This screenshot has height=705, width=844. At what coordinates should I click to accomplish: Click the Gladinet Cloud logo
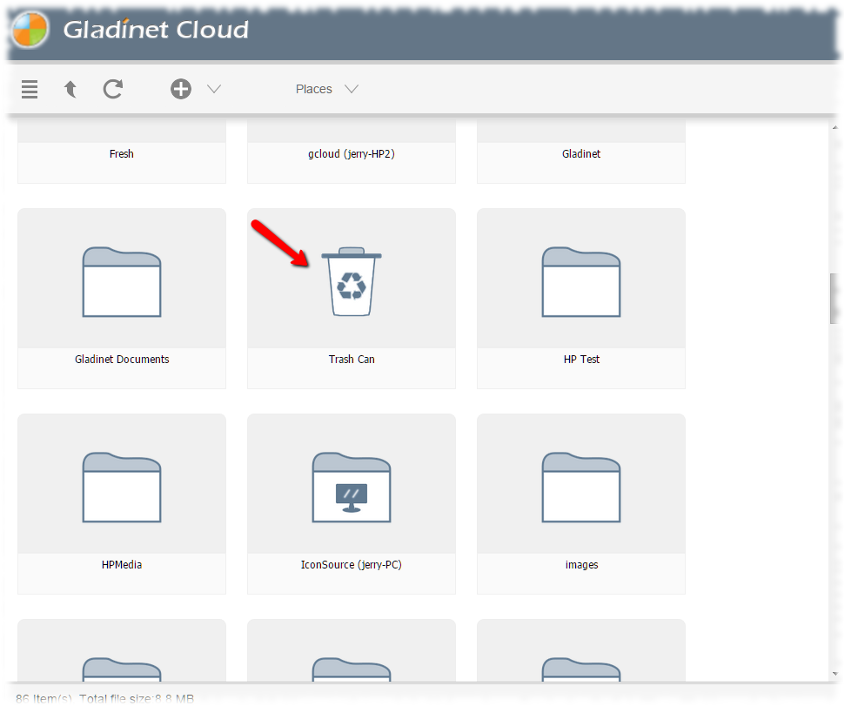30,29
